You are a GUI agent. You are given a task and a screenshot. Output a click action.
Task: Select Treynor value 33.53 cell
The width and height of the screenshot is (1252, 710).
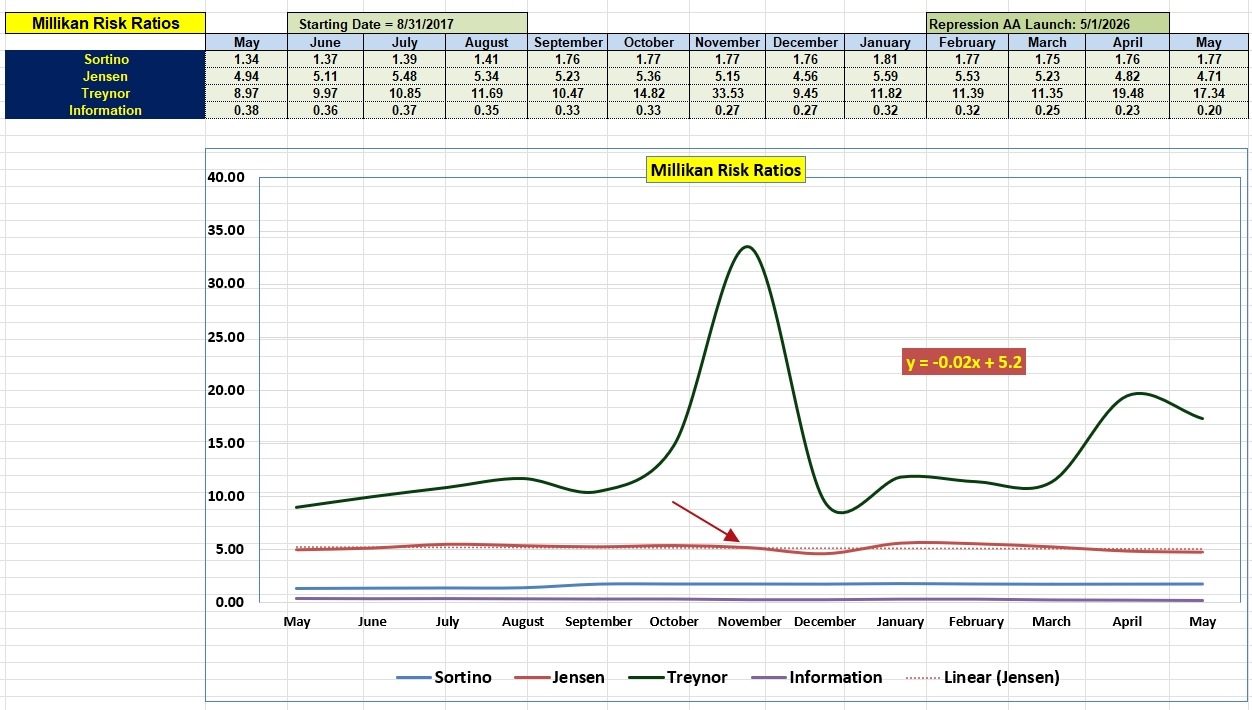[728, 94]
